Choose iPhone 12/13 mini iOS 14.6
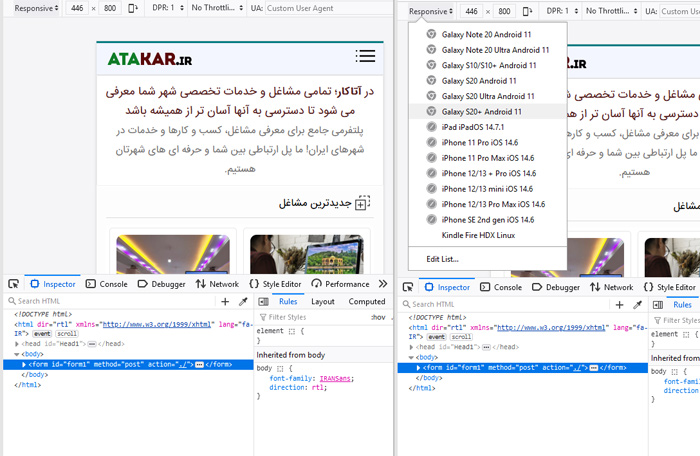The width and height of the screenshot is (700, 456). tap(488, 188)
